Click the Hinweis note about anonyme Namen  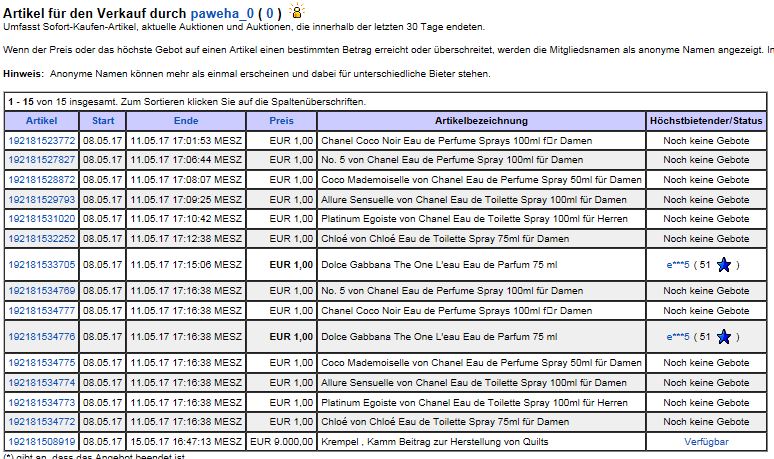click(x=247, y=74)
